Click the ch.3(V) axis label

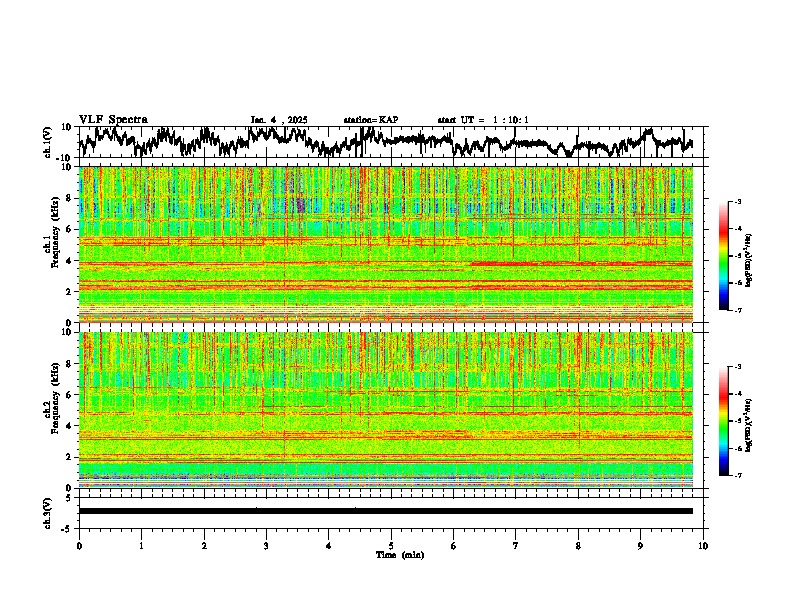(48, 513)
